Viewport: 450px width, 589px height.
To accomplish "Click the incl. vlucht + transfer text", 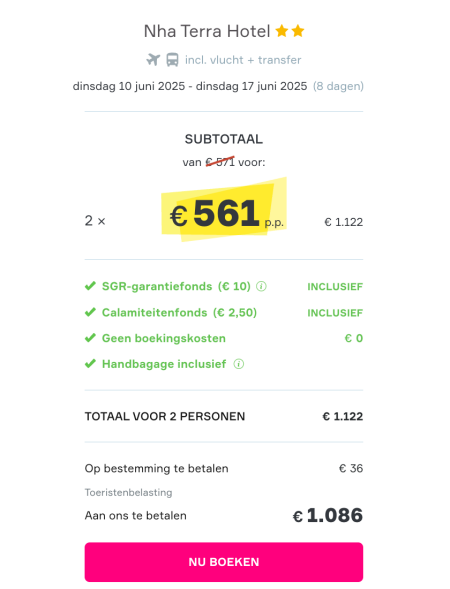I will click(x=243, y=60).
